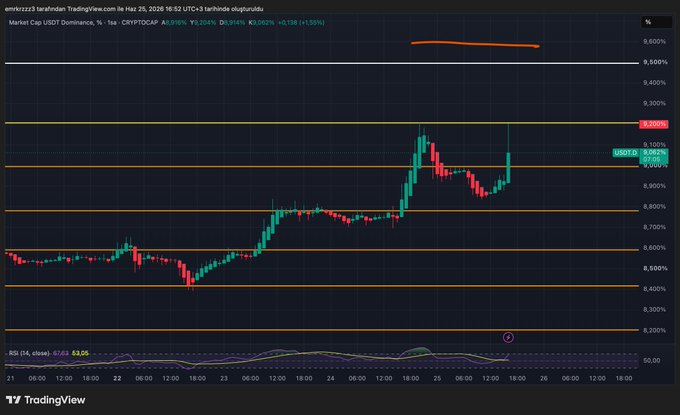Screen dimensions: 680x415
Task: Click the 8,600% price axis label
Action: [x=654, y=248]
